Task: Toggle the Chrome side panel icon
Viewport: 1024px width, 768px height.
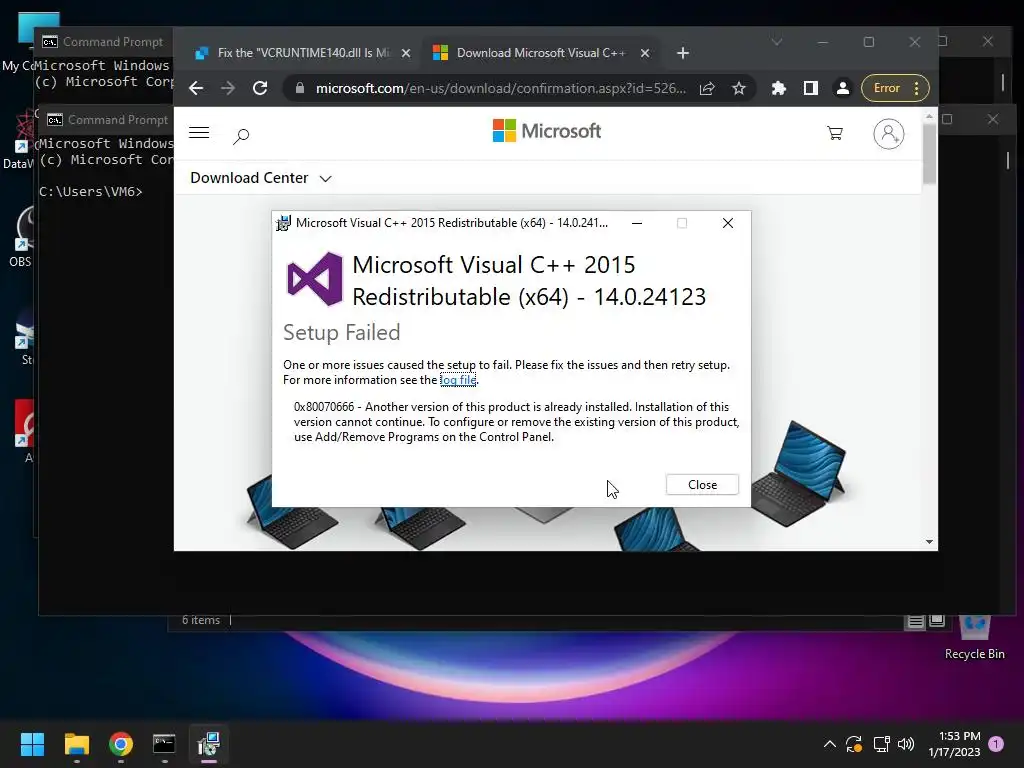Action: coord(810,88)
